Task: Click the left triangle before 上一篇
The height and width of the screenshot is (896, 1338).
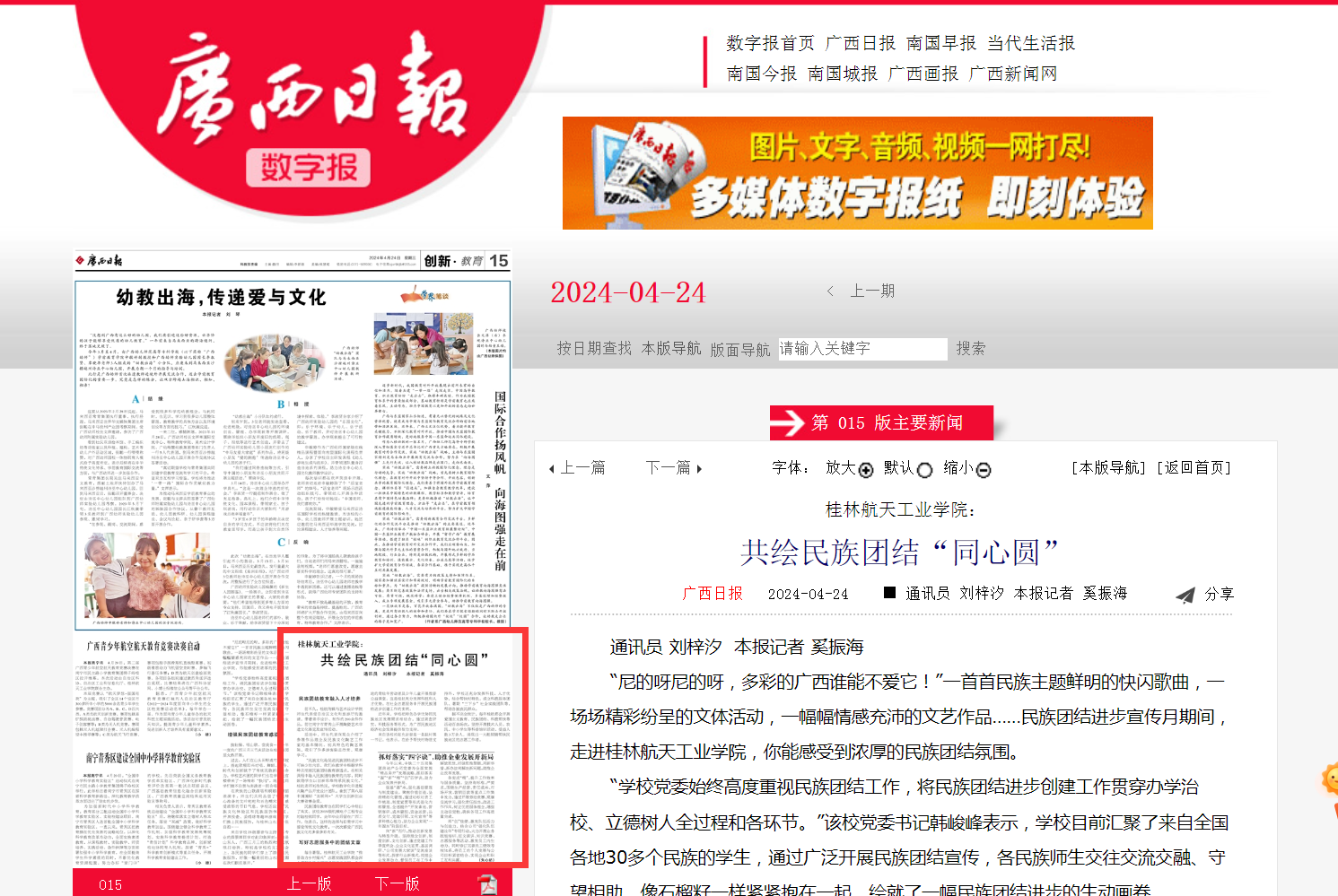Action: (551, 469)
